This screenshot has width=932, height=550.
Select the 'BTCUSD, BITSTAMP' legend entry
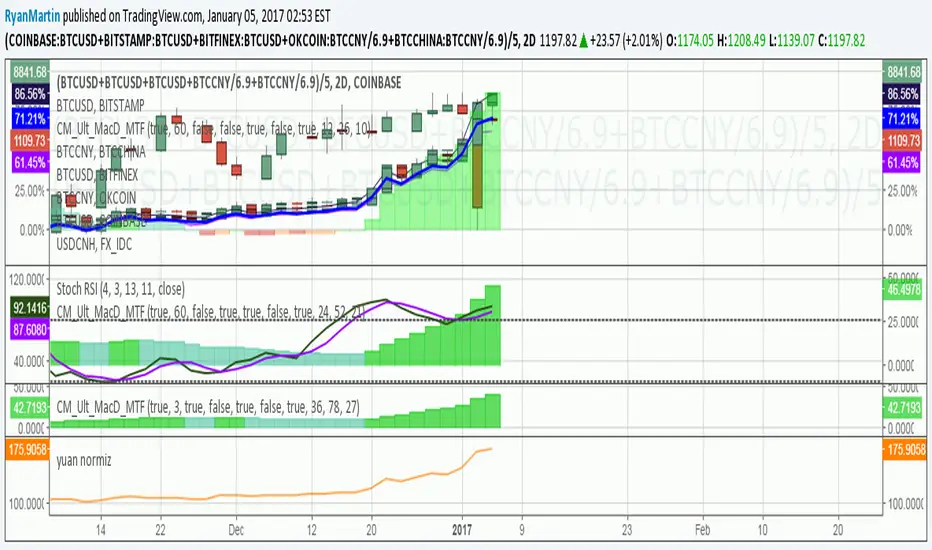point(100,105)
